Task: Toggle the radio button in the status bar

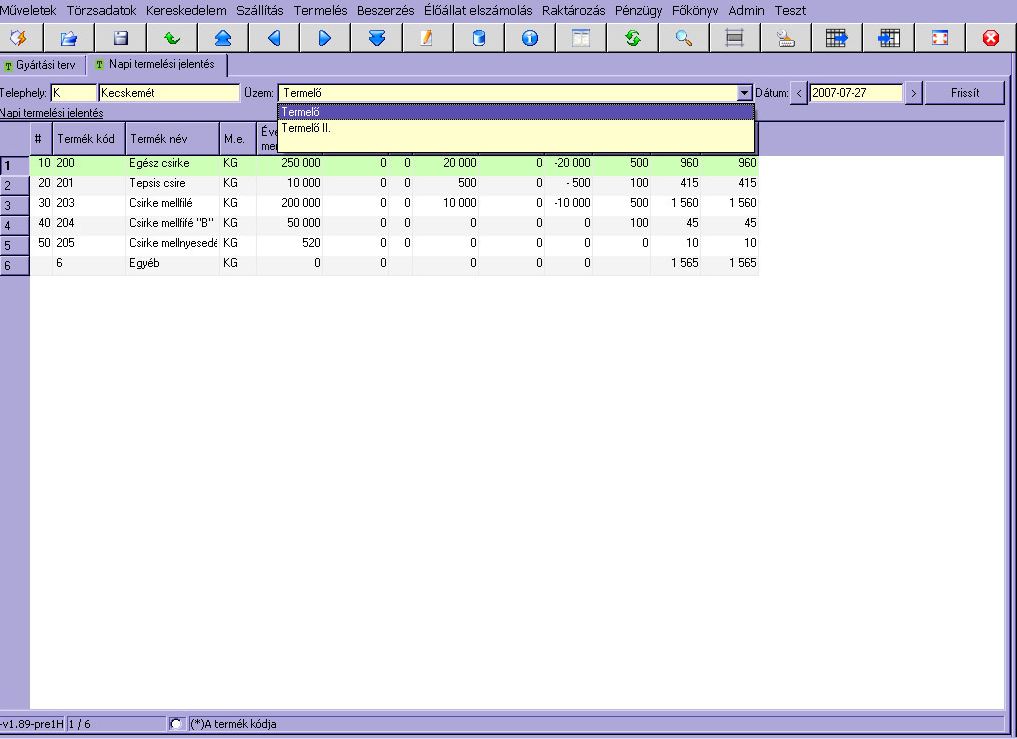Action: (177, 723)
